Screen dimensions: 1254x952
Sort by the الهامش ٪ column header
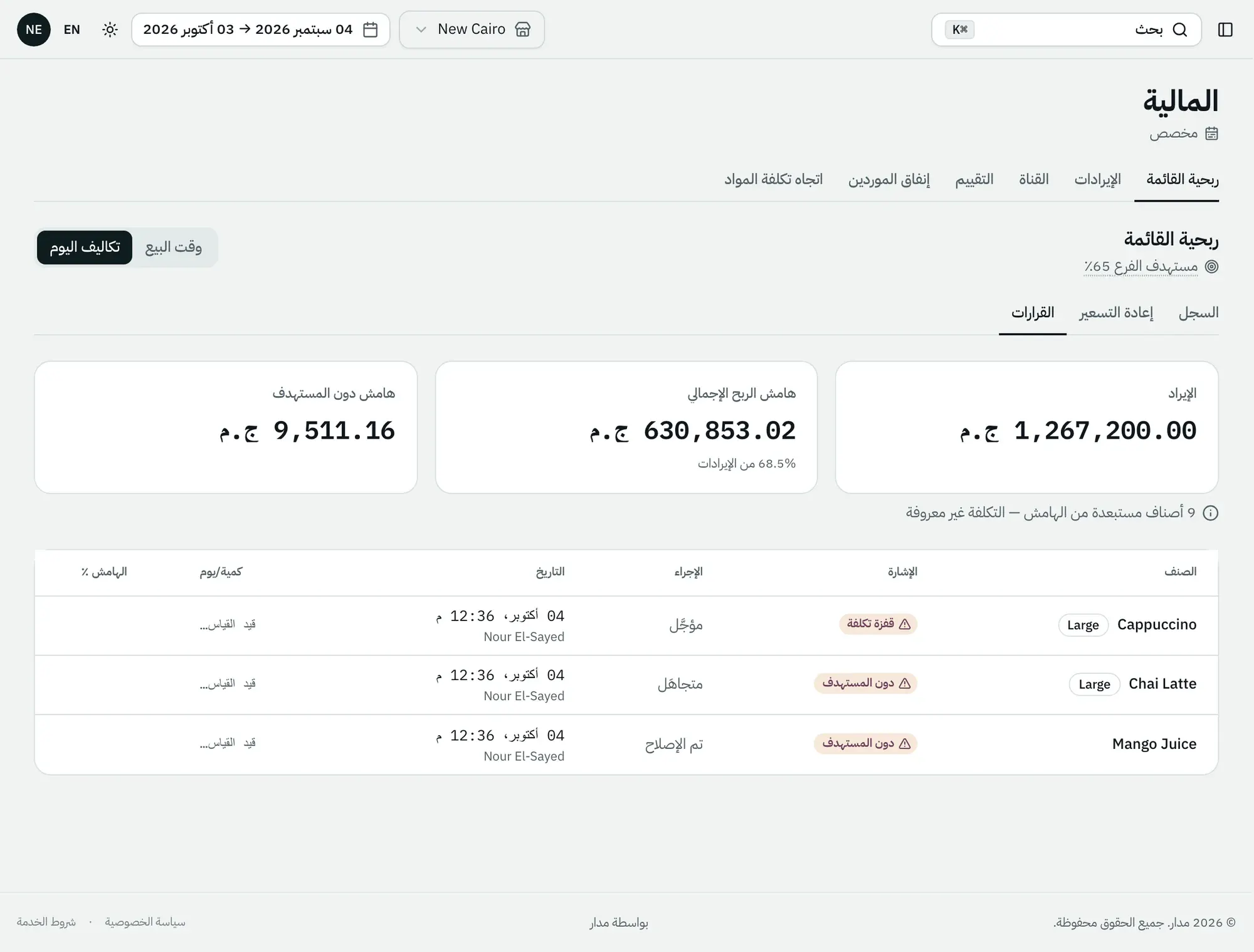point(104,572)
